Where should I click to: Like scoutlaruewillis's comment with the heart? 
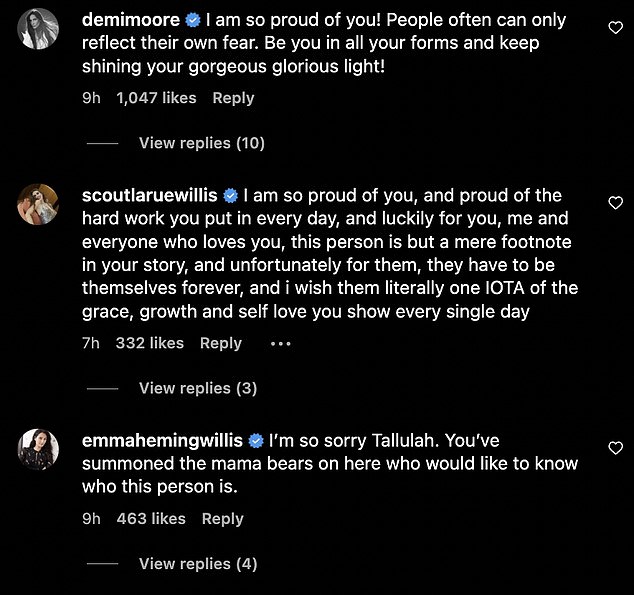click(616, 203)
